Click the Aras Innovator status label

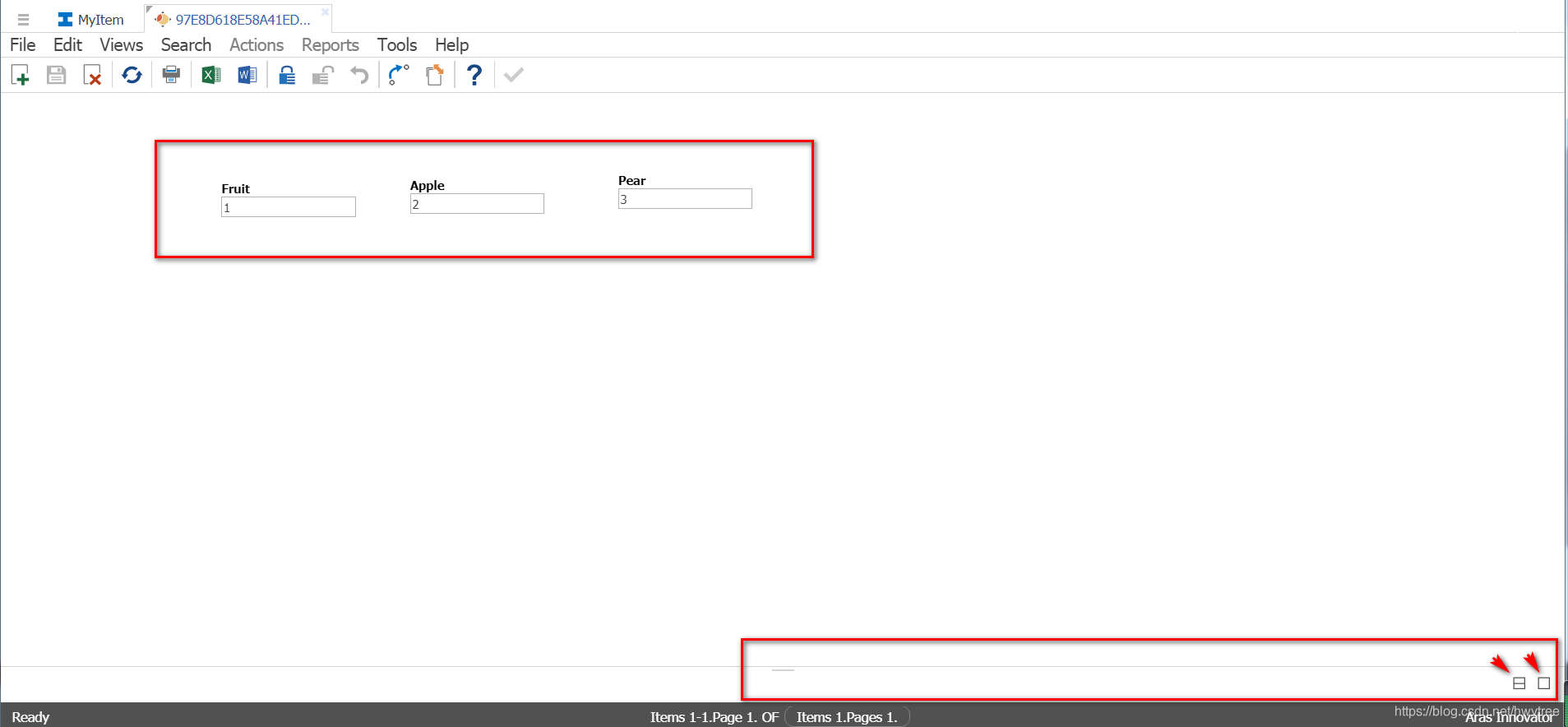[1509, 718]
